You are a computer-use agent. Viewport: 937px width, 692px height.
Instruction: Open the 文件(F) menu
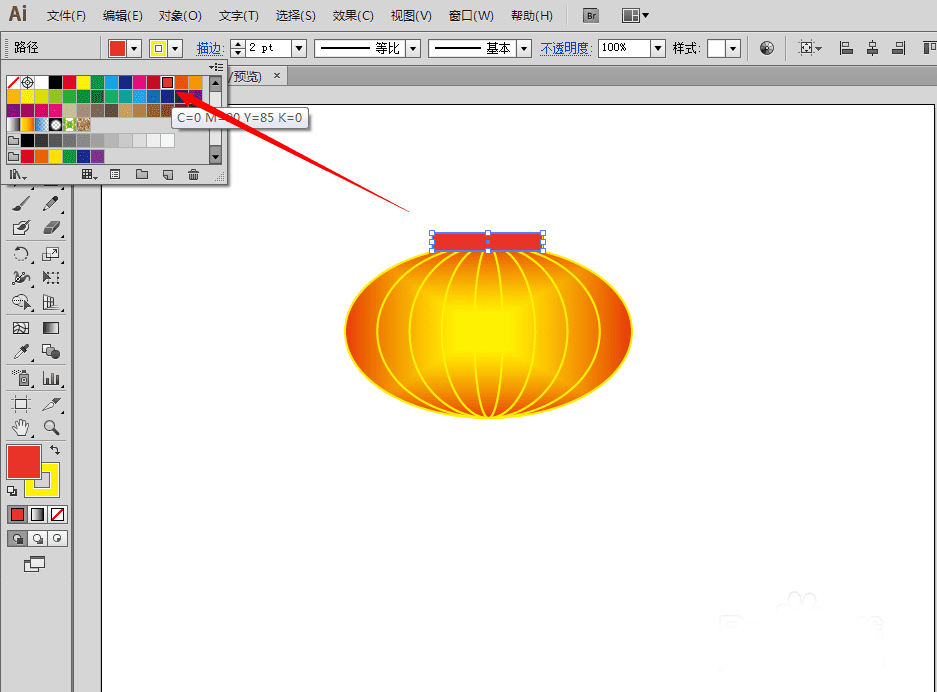point(66,16)
